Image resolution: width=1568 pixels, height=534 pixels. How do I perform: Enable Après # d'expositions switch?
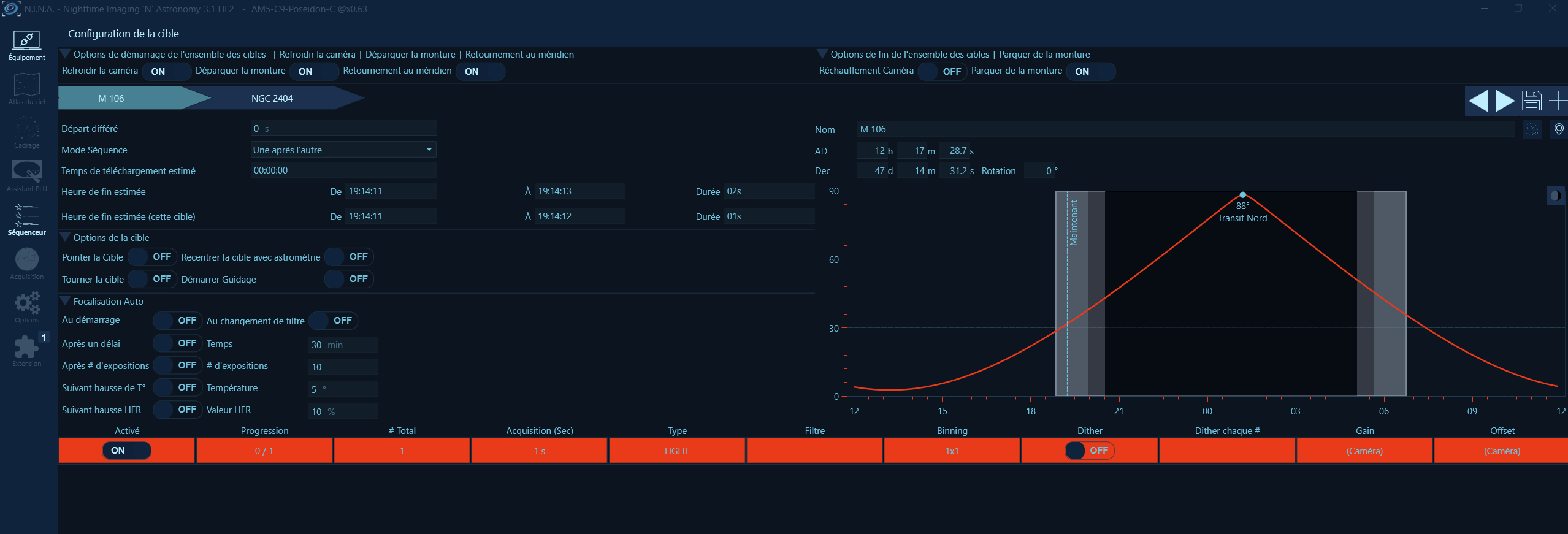click(x=178, y=365)
